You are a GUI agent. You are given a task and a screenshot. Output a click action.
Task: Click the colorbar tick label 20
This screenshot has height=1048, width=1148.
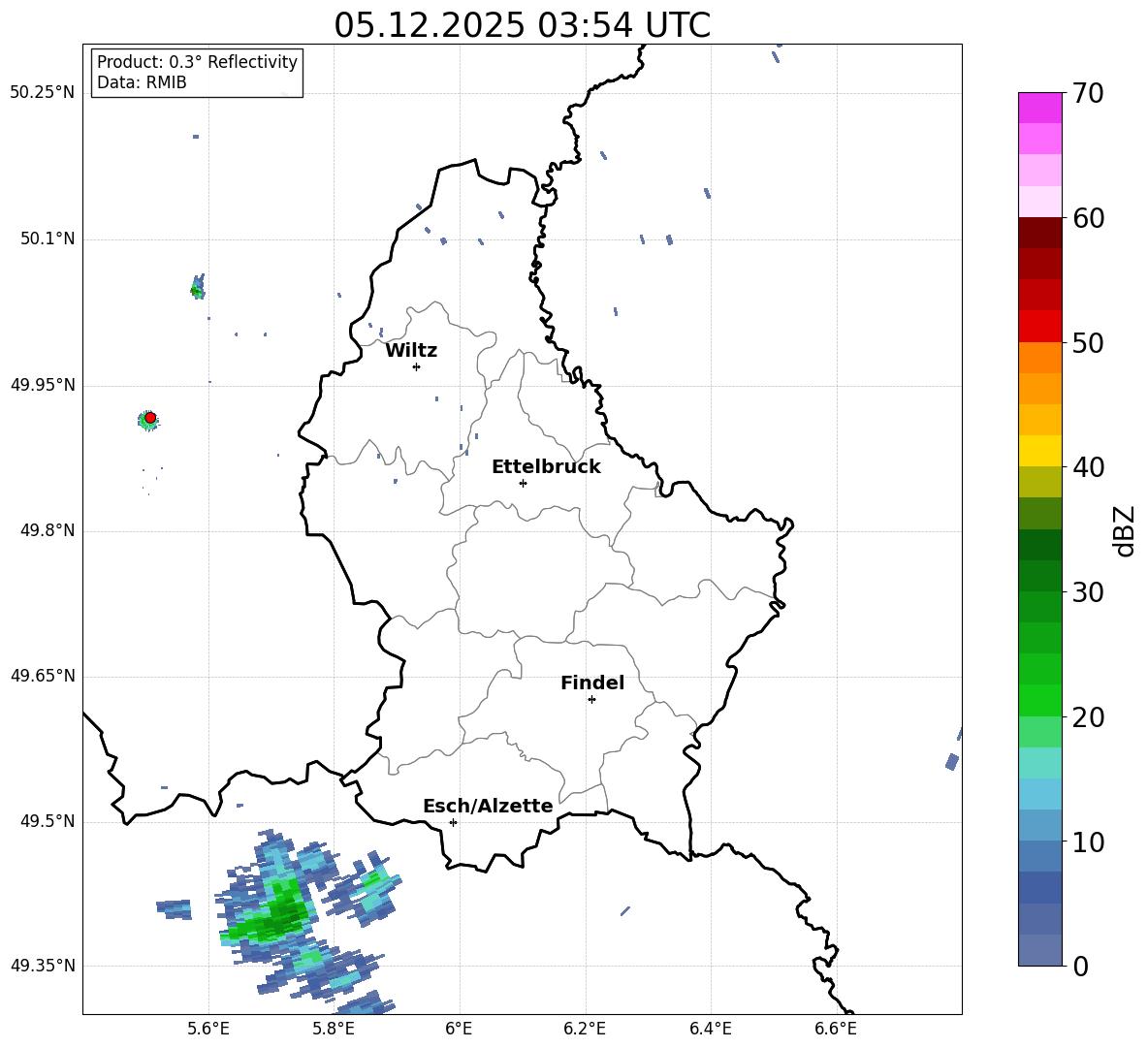[1088, 717]
